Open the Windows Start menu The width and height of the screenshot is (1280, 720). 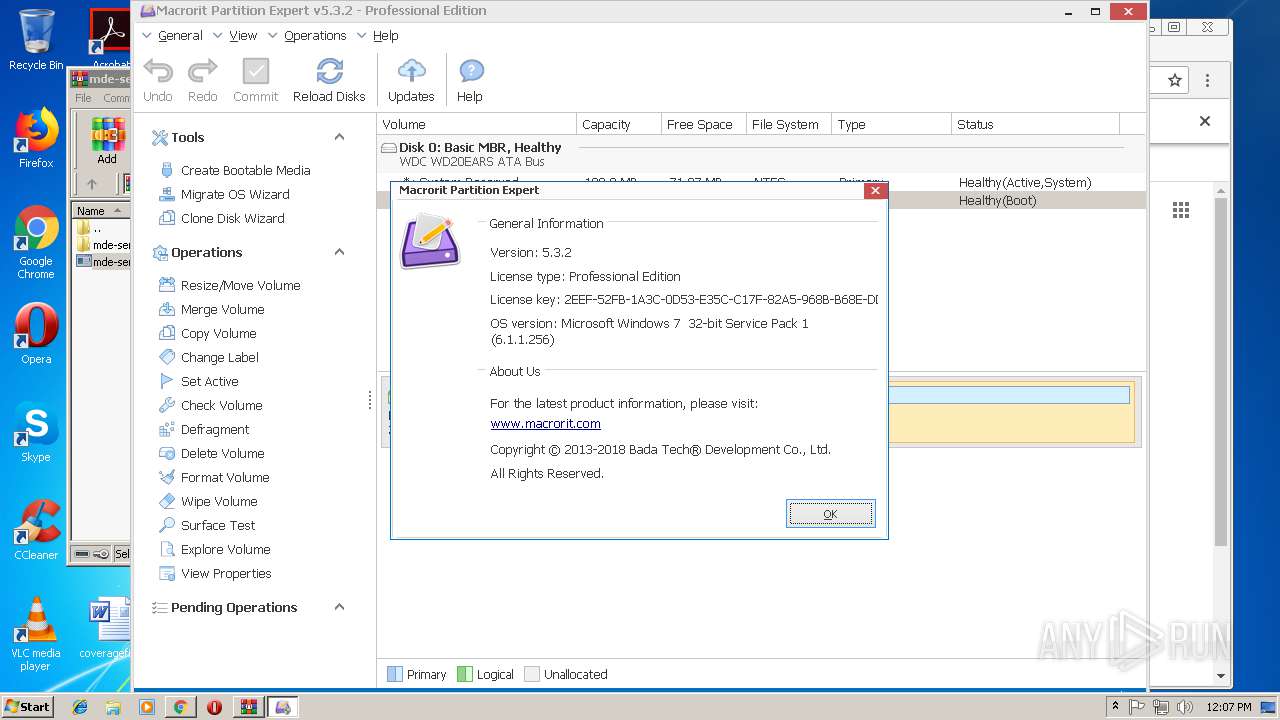pyautogui.click(x=28, y=706)
